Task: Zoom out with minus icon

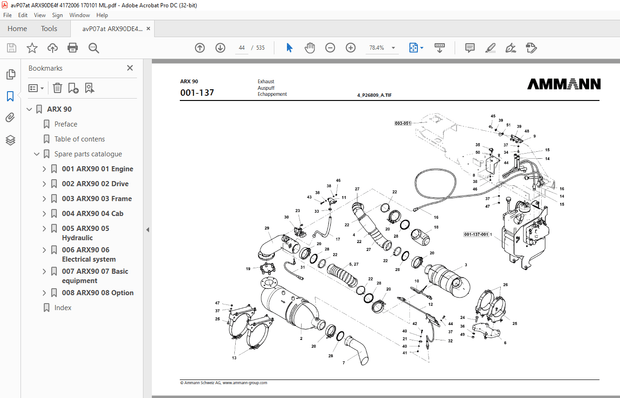Action: tap(330, 48)
